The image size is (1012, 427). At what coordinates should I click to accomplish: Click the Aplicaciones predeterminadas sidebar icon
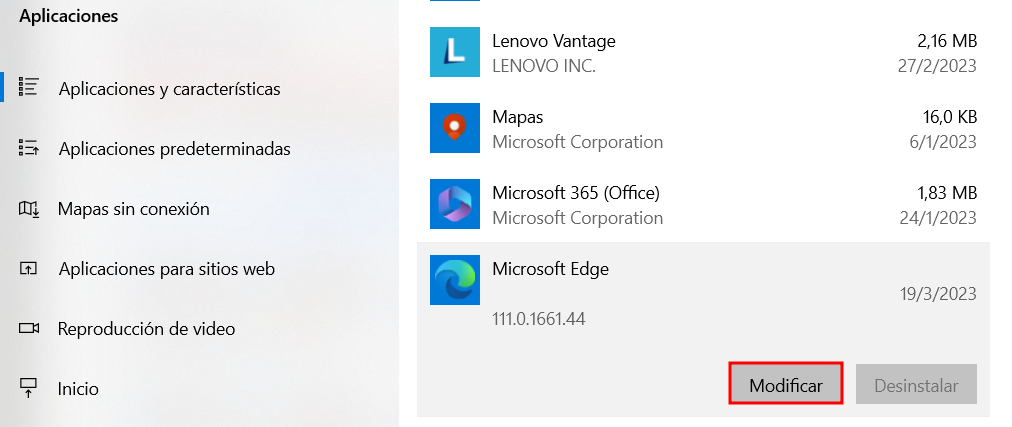[29, 149]
